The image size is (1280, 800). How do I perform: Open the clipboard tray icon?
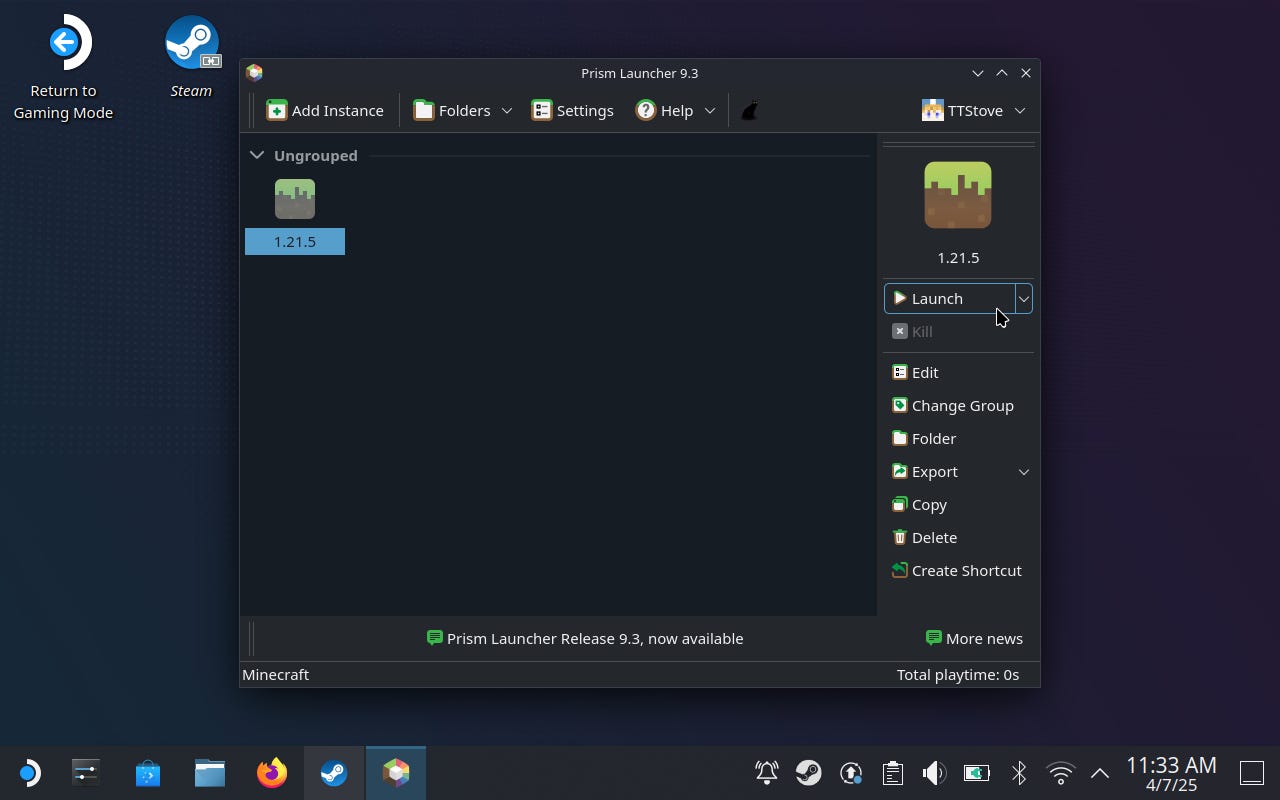tap(893, 772)
